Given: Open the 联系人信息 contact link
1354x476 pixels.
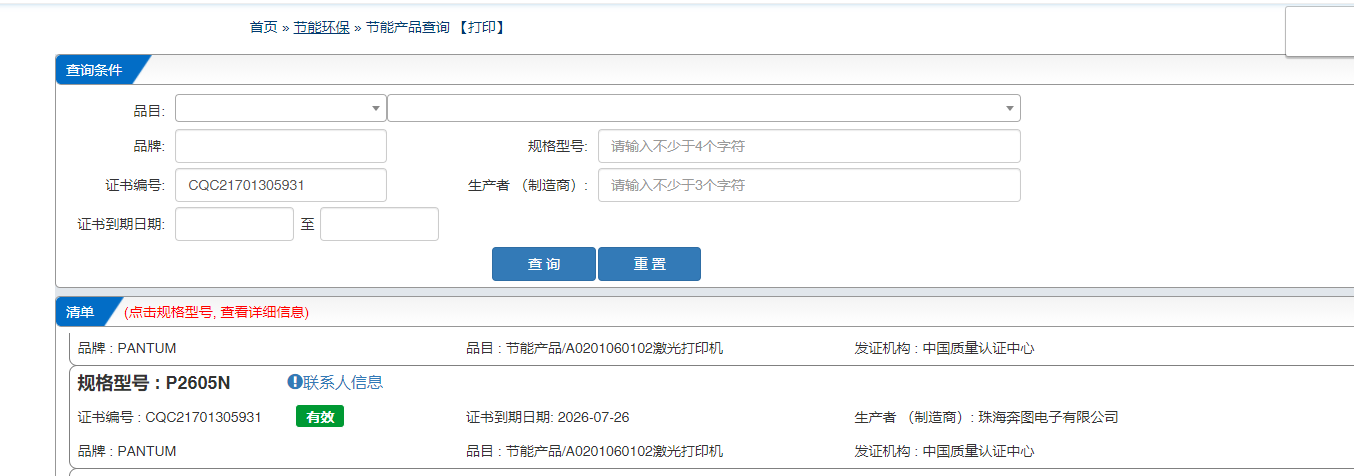Looking at the screenshot, I should tap(343, 382).
